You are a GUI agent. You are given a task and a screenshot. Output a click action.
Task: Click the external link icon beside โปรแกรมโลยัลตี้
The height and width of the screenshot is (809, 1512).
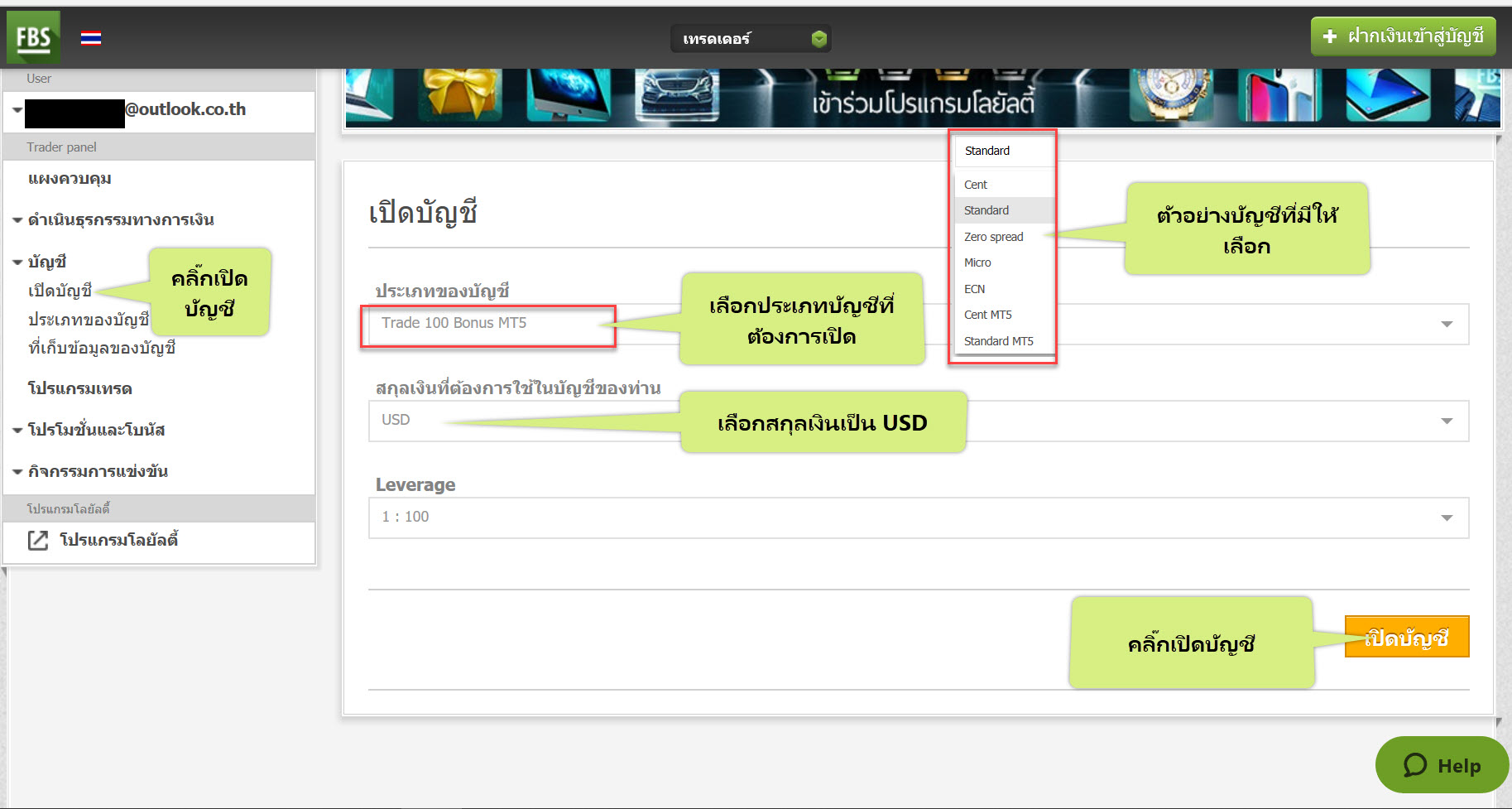[x=38, y=541]
